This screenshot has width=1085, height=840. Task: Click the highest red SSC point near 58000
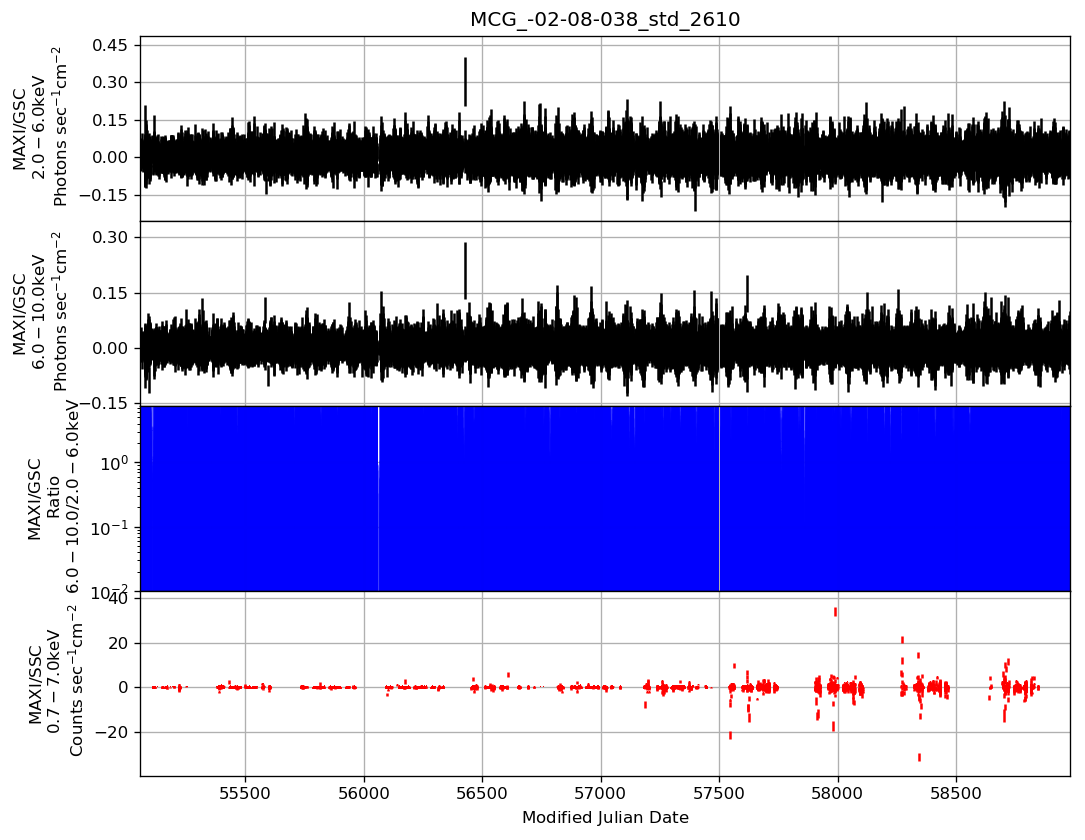(835, 612)
